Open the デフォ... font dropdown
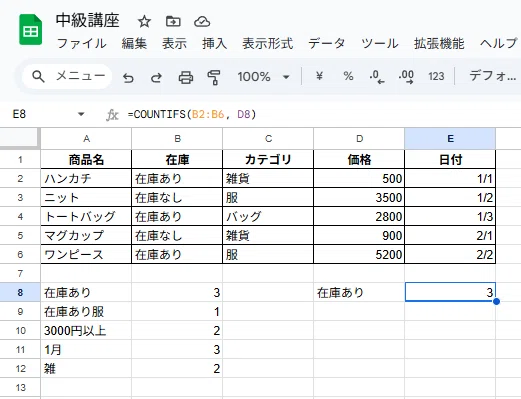Viewport: 521px width, 399px height. tap(493, 76)
